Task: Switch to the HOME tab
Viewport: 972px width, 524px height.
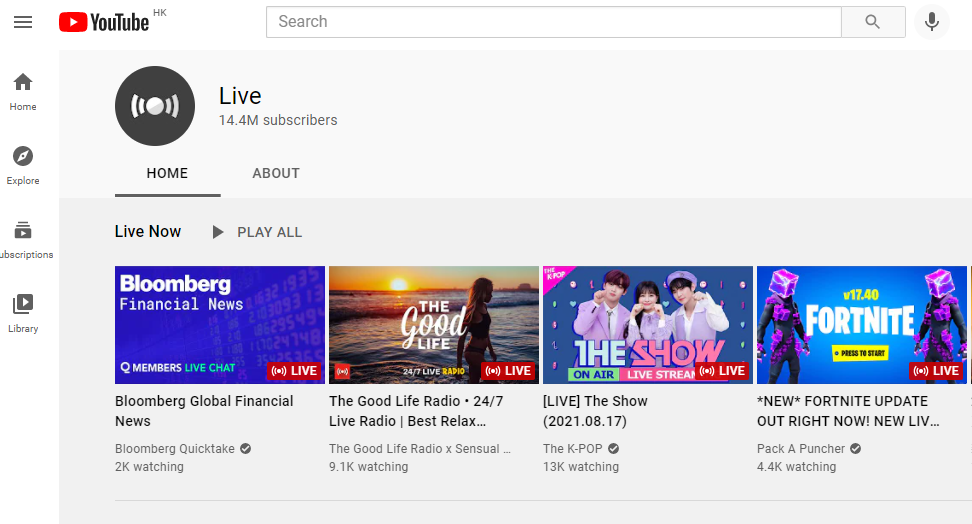Action: click(167, 174)
